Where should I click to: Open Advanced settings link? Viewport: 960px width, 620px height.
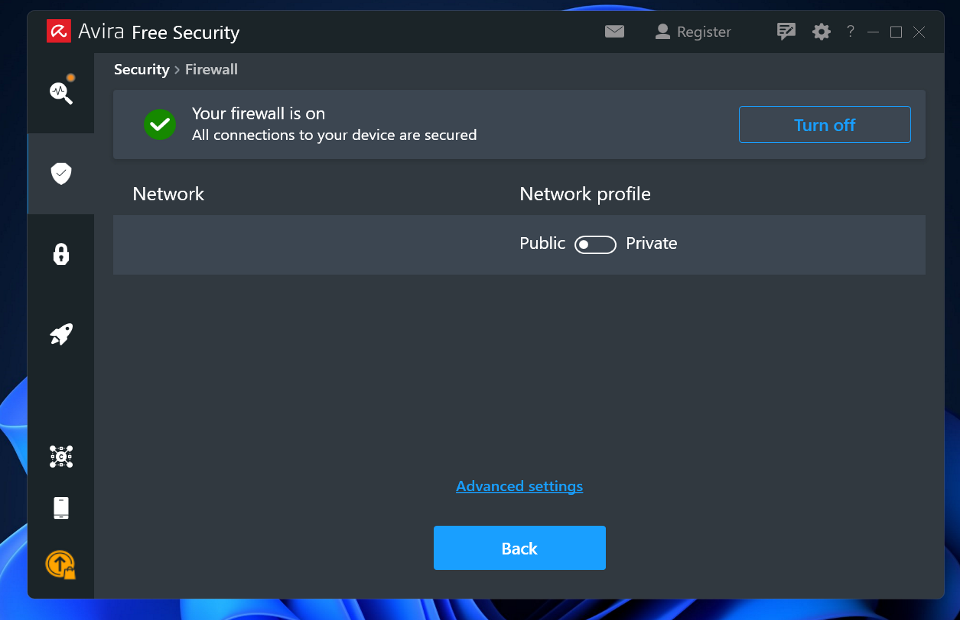519,486
